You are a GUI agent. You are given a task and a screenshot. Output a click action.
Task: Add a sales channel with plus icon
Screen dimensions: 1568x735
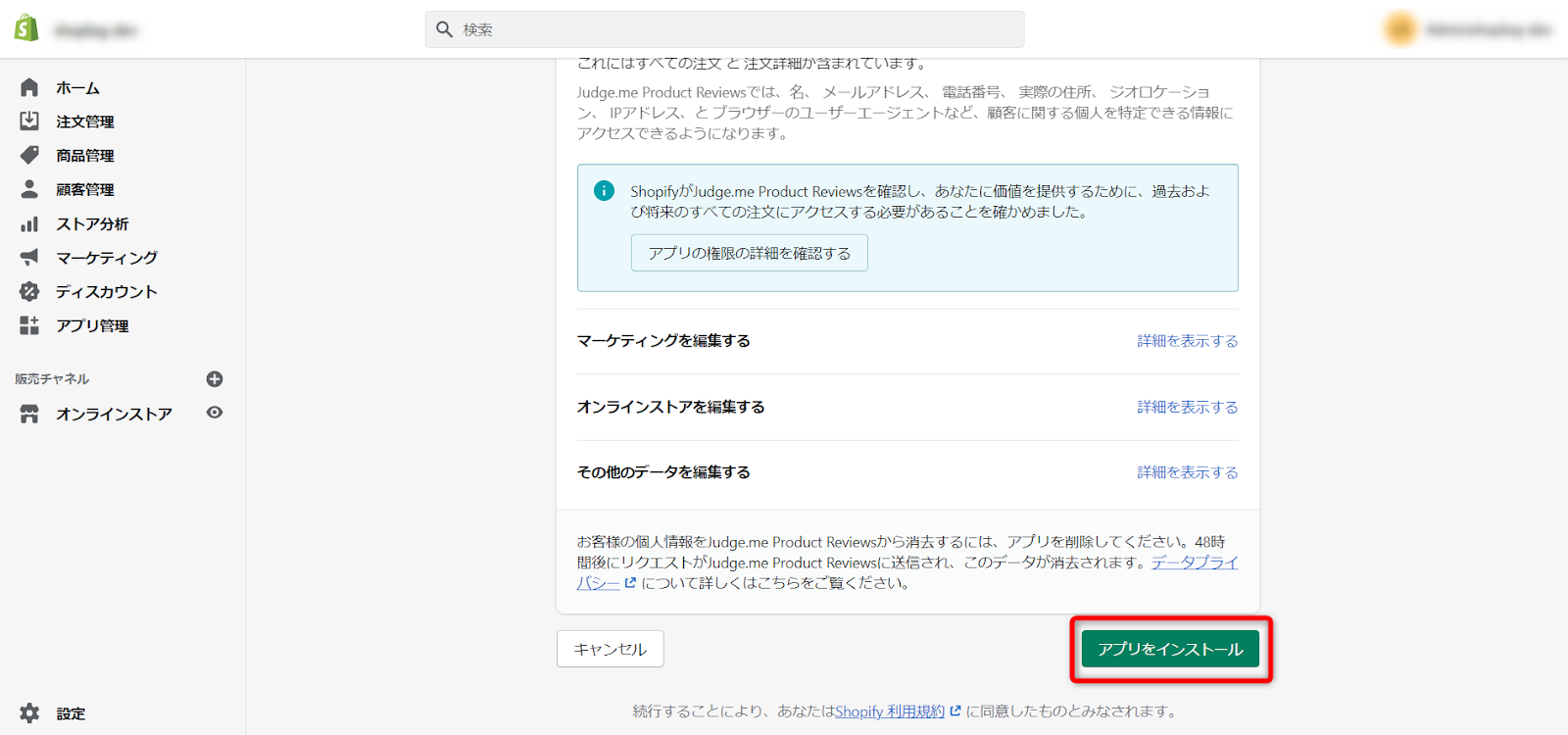[215, 379]
